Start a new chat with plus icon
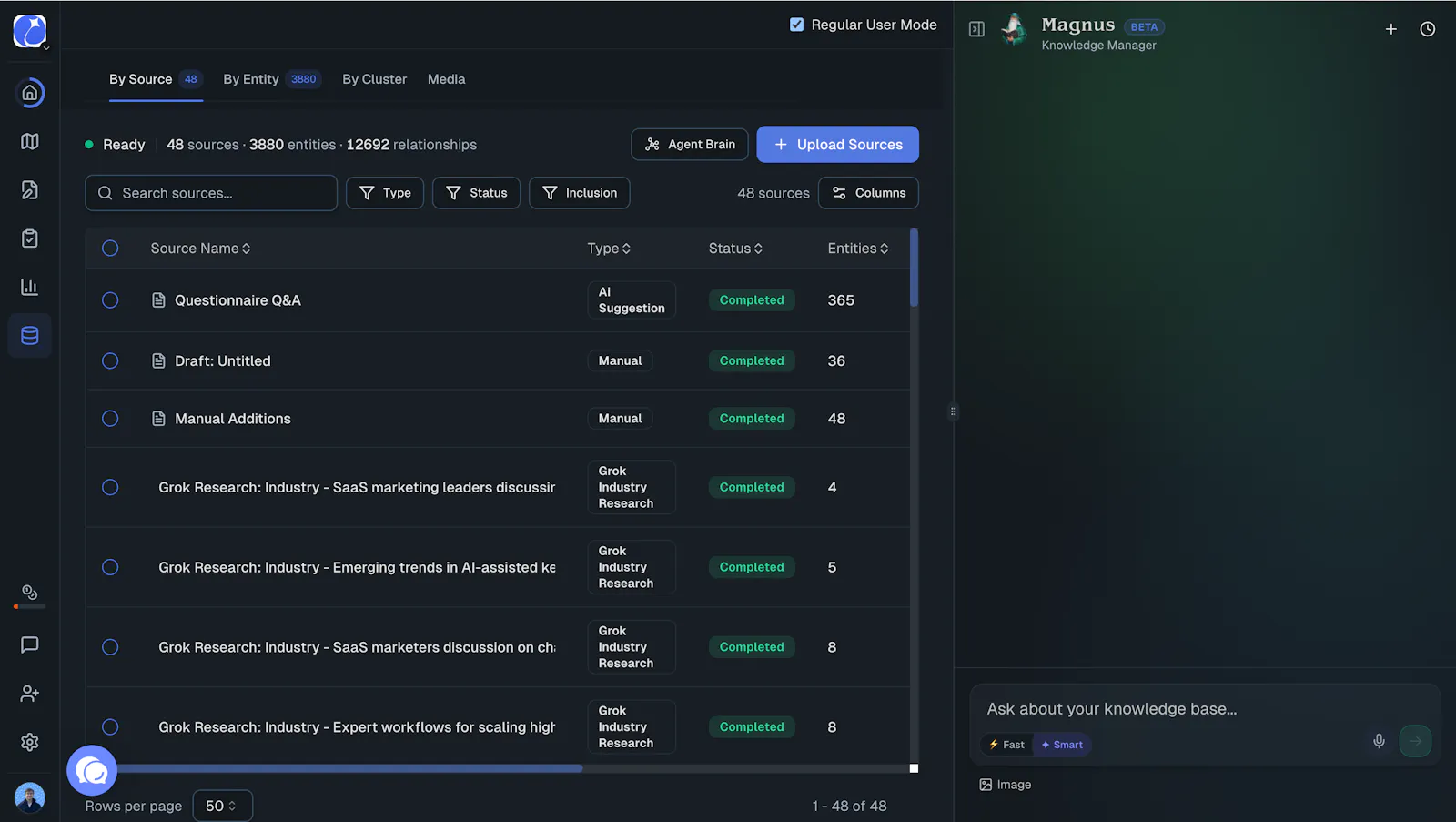The width and height of the screenshot is (1456, 822). [1390, 29]
